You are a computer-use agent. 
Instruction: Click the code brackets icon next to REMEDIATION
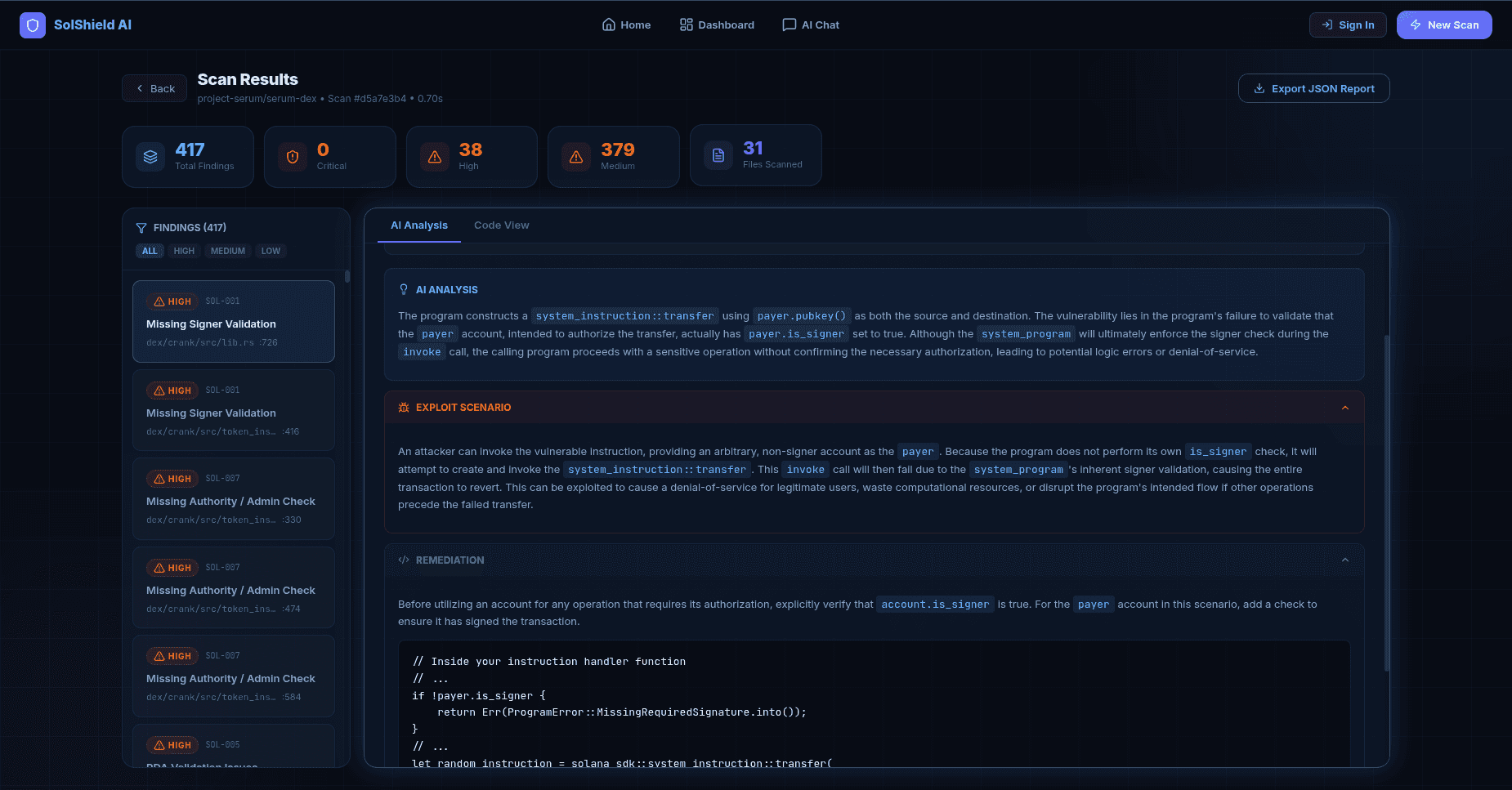point(404,560)
